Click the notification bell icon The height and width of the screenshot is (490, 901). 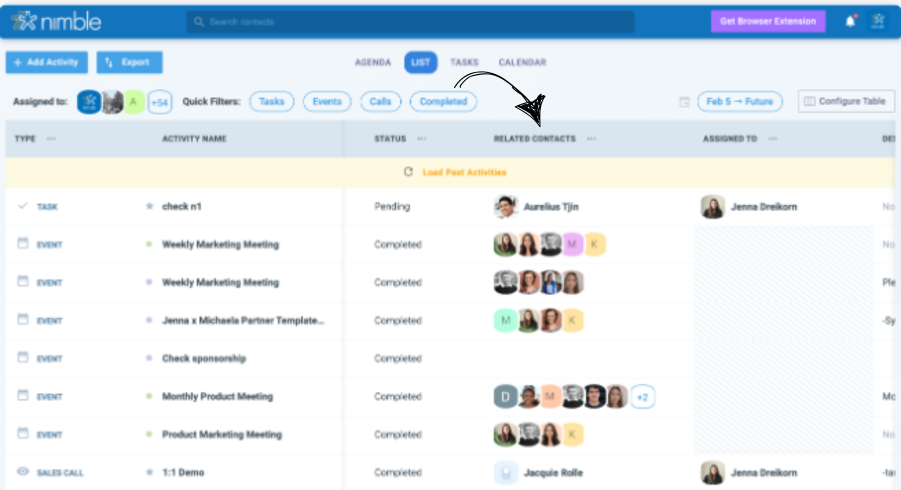pyautogui.click(x=850, y=21)
